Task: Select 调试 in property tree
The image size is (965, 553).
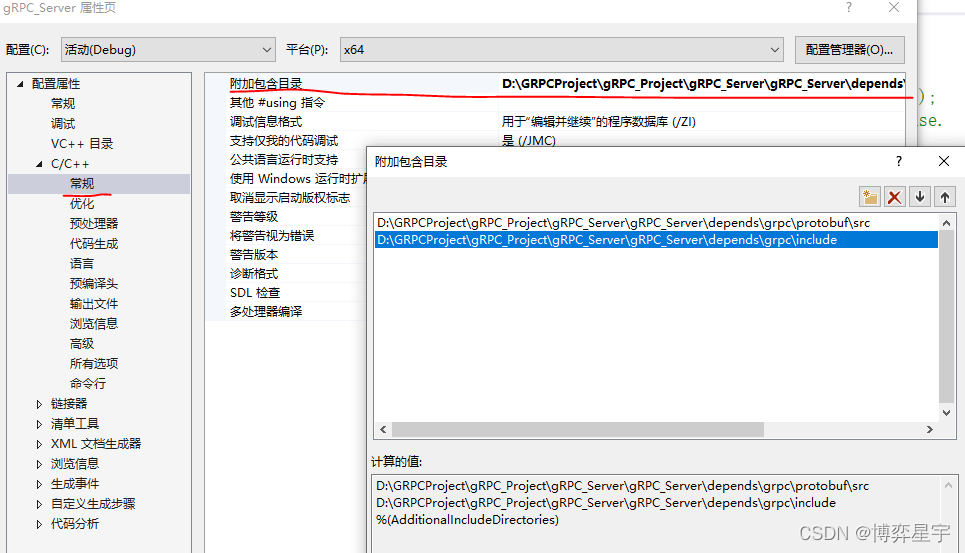Action: 63,124
